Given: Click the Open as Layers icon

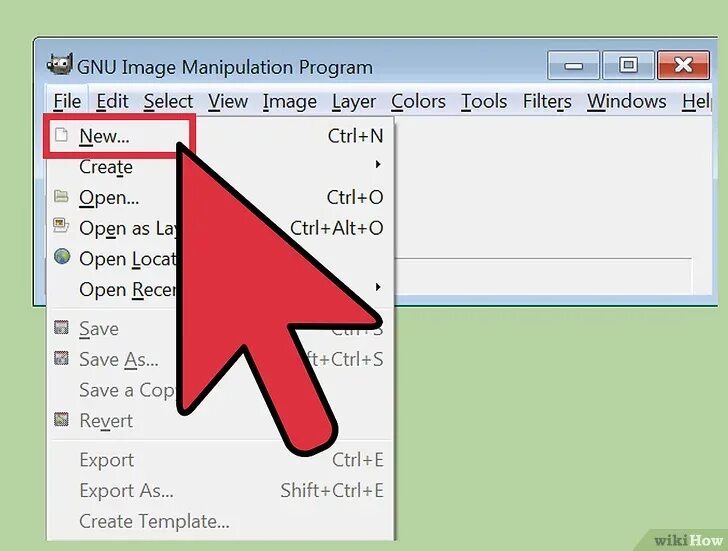Looking at the screenshot, I should (x=61, y=227).
